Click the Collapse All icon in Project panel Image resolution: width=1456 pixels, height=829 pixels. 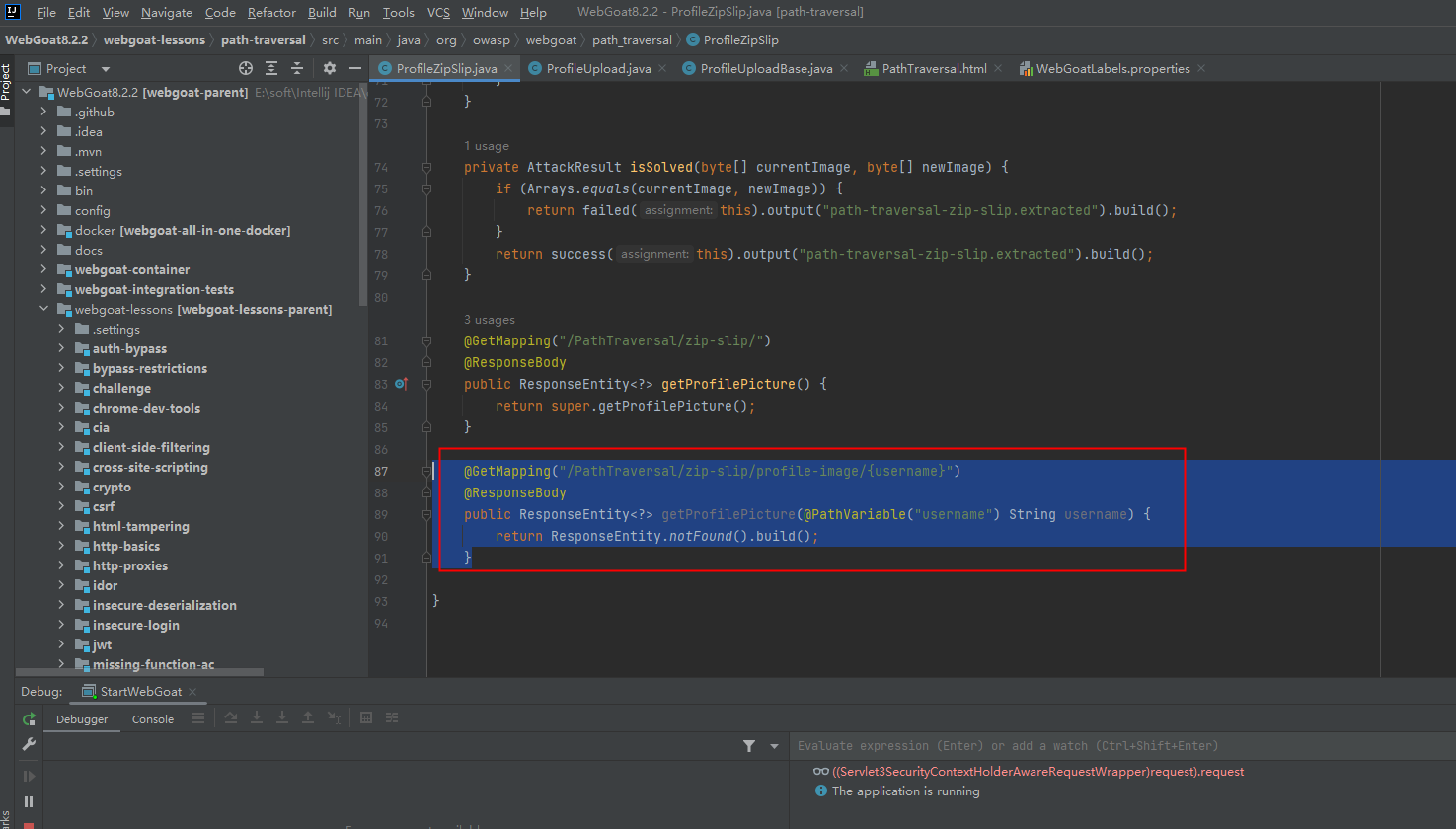(x=297, y=68)
